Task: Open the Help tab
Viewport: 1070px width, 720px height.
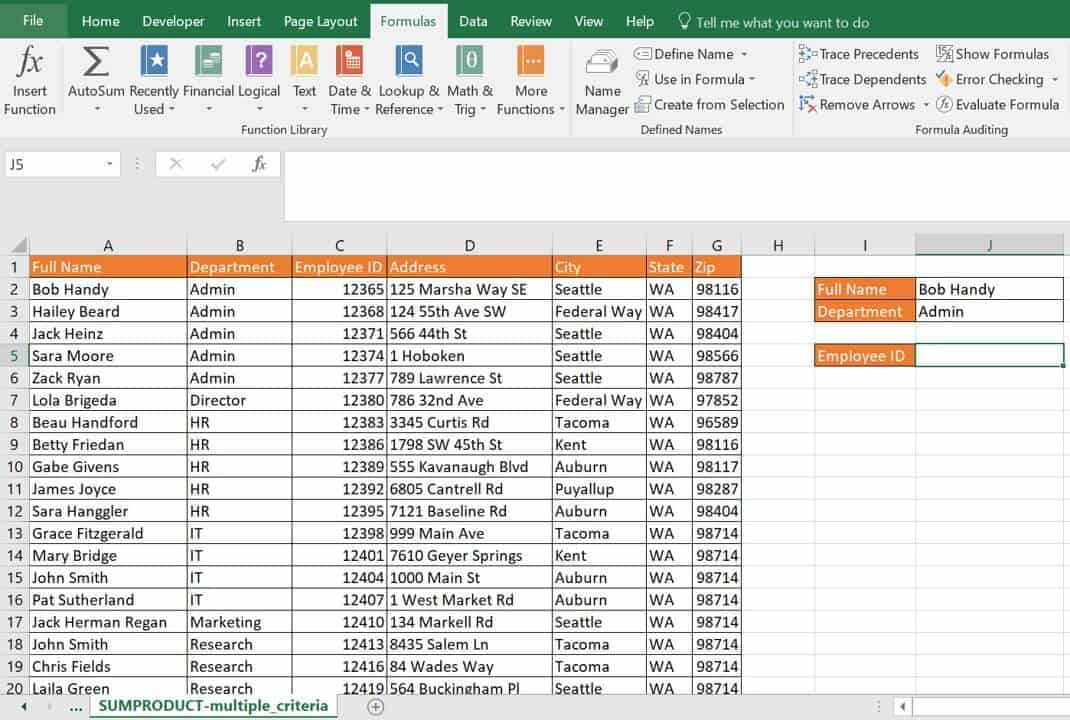Action: (639, 21)
